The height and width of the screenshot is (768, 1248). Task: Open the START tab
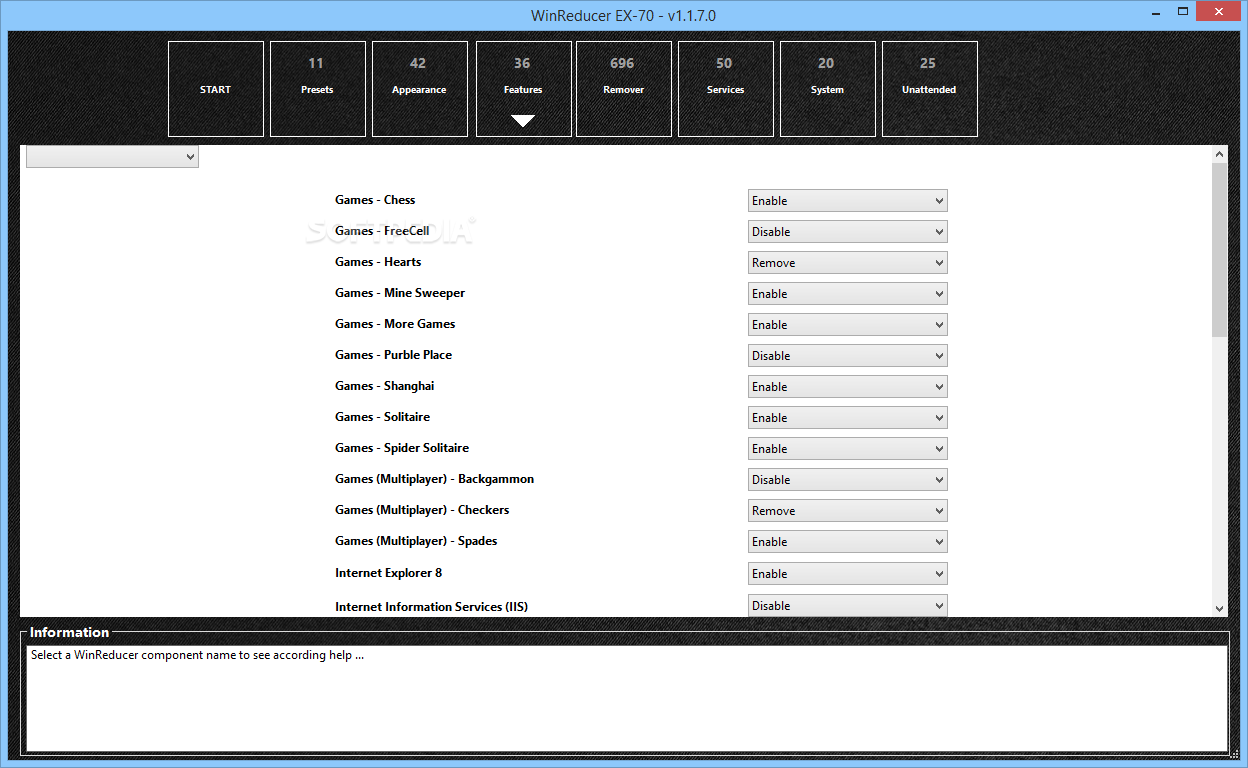pos(216,89)
